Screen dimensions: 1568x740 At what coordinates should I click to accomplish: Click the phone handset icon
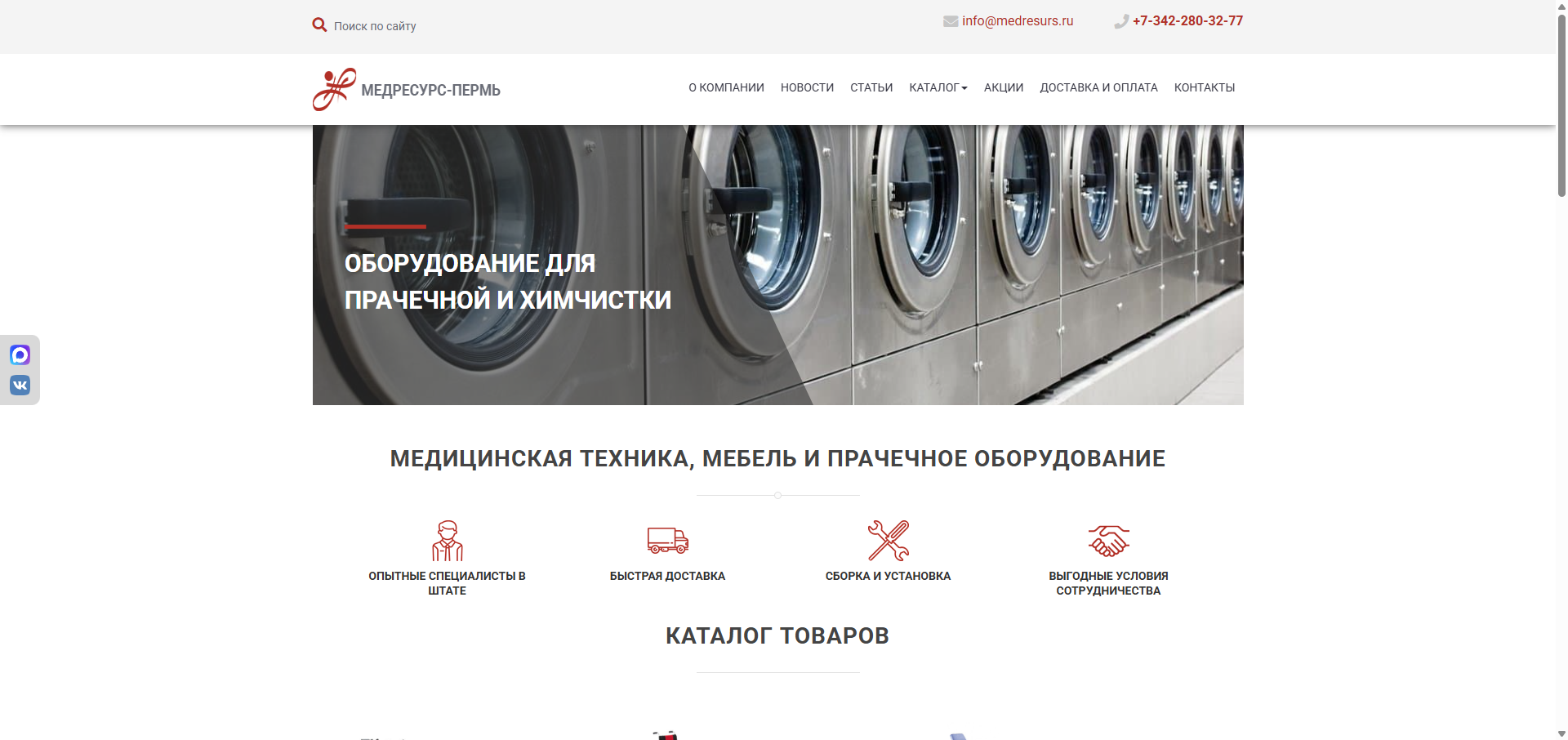1121,21
